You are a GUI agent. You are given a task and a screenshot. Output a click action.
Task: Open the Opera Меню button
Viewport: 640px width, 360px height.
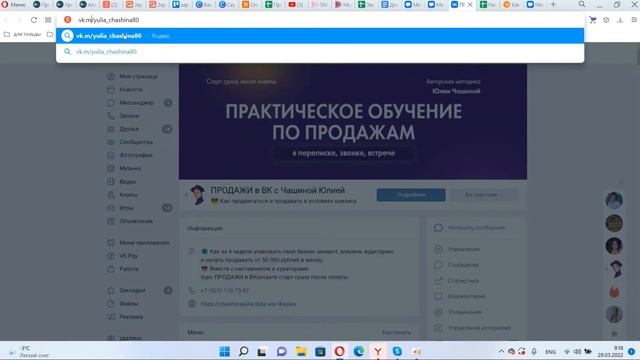click(13, 4)
